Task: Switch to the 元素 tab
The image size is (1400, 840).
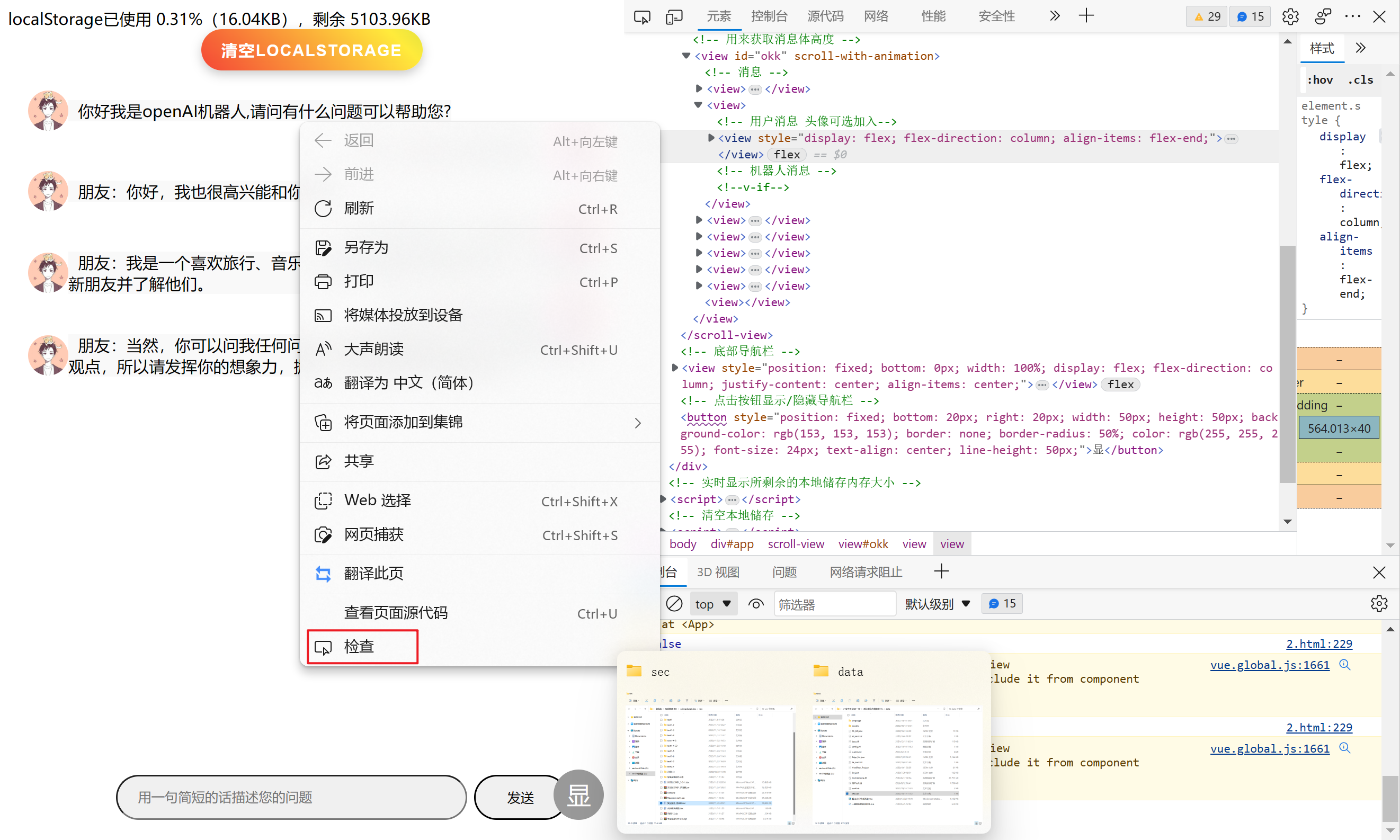Action: click(718, 16)
